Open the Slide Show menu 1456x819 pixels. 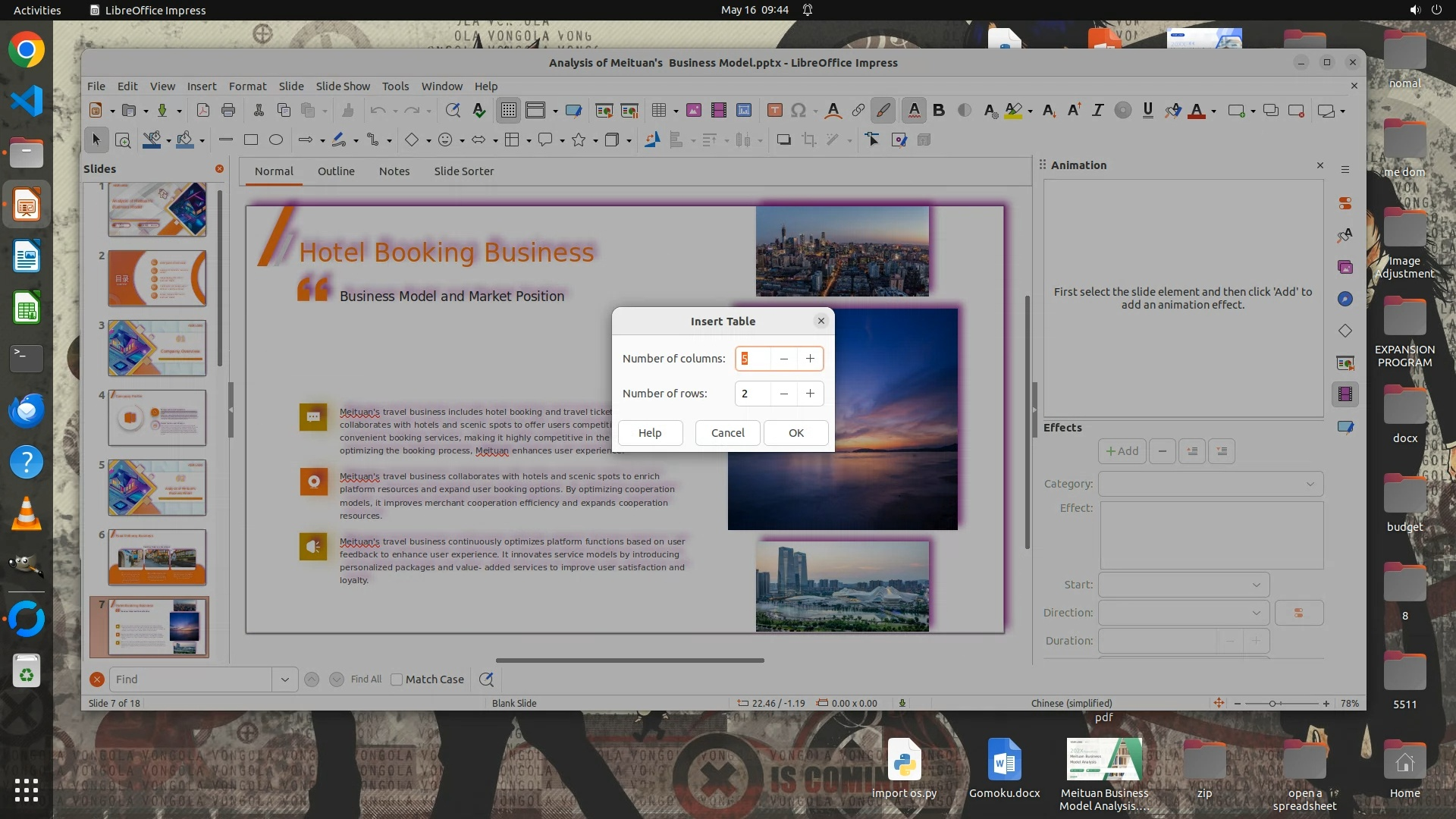coord(343,86)
